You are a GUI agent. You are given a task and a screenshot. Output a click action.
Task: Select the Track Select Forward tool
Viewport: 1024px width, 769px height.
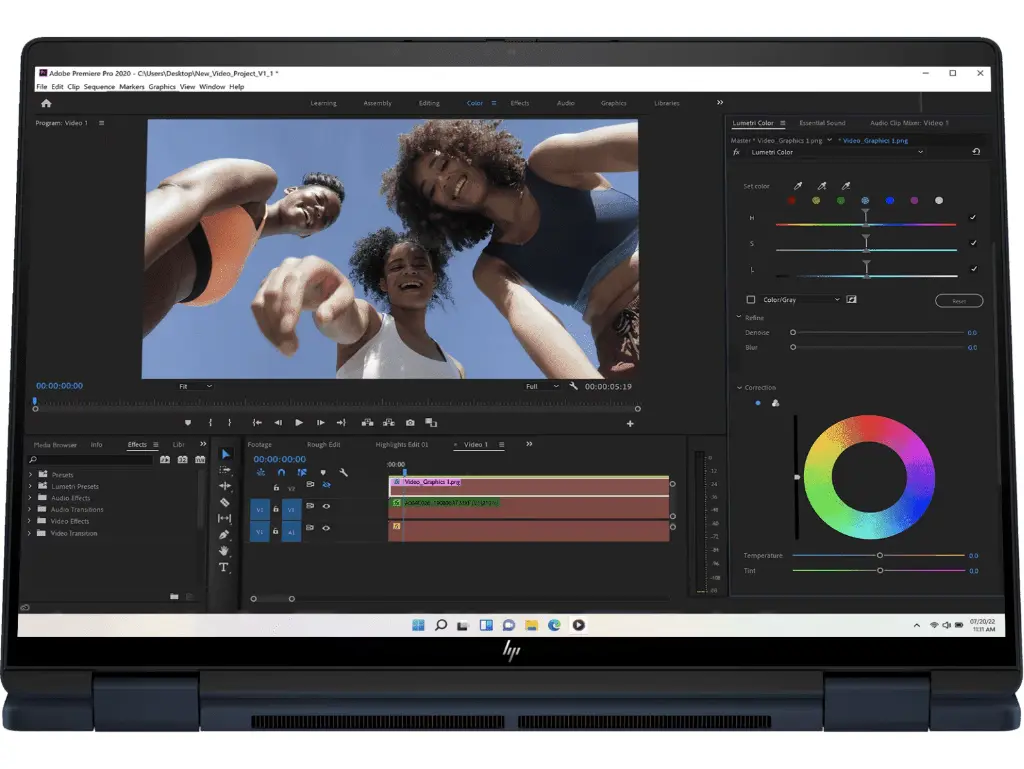click(225, 469)
